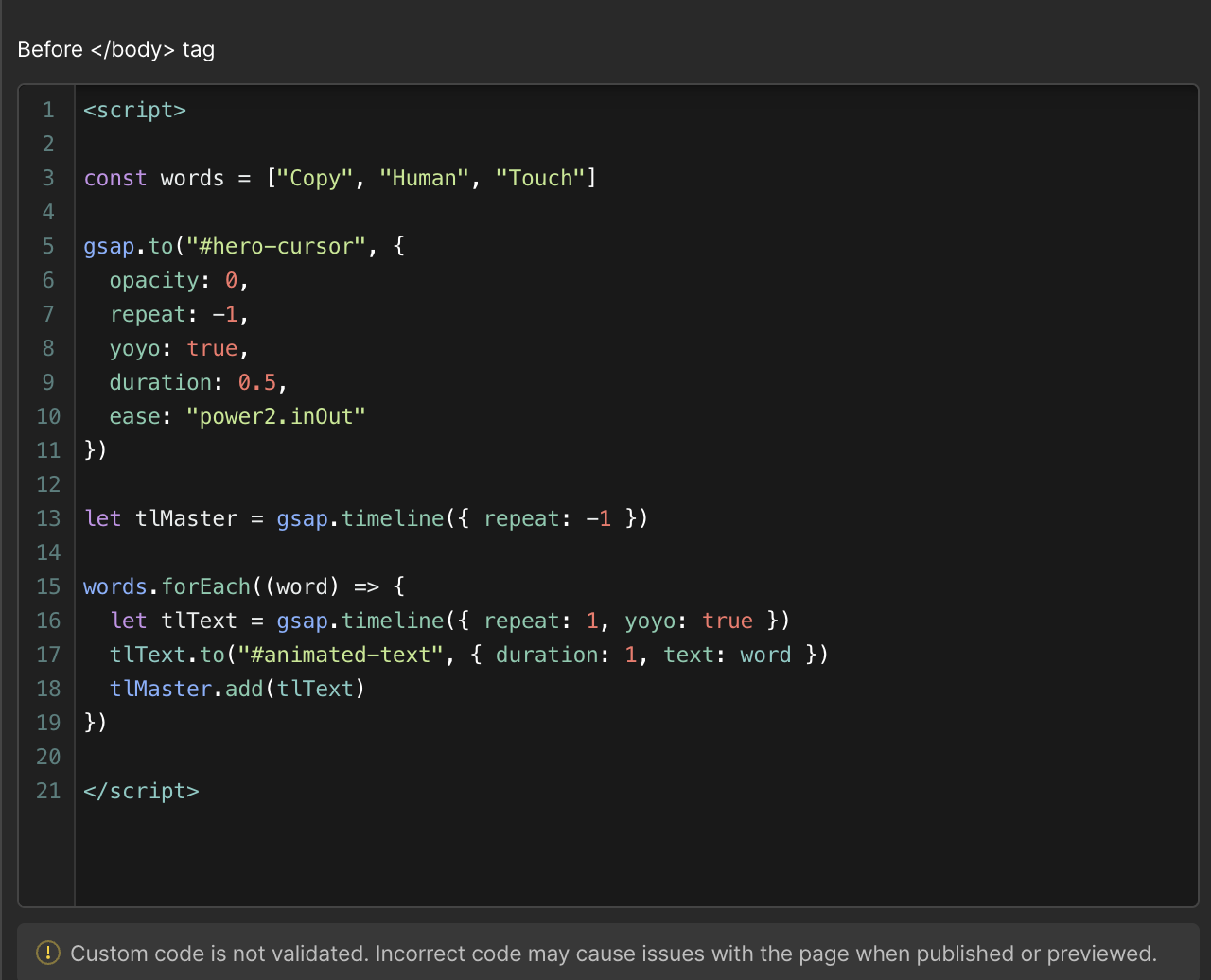Click the 'Before </body> tag' label
The width and height of the screenshot is (1211, 980).
coord(116,49)
